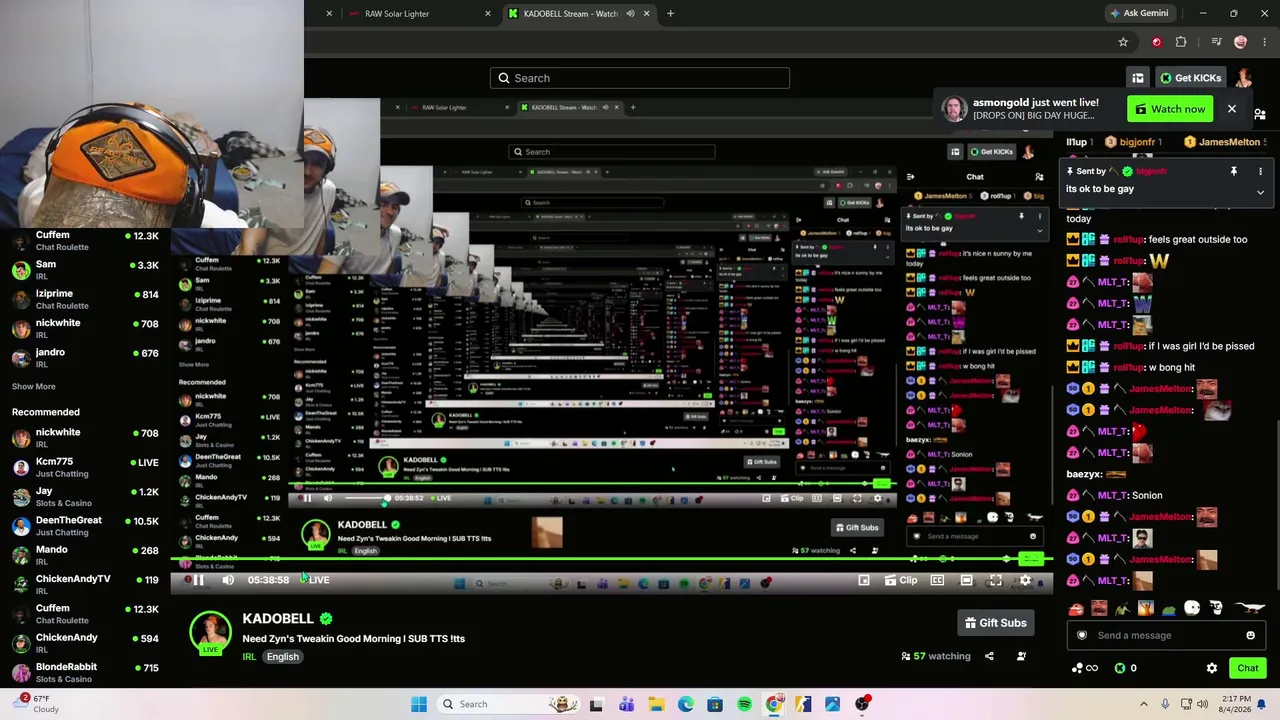Show more followed channels
Screen dimensions: 1280x720
[x=34, y=386]
